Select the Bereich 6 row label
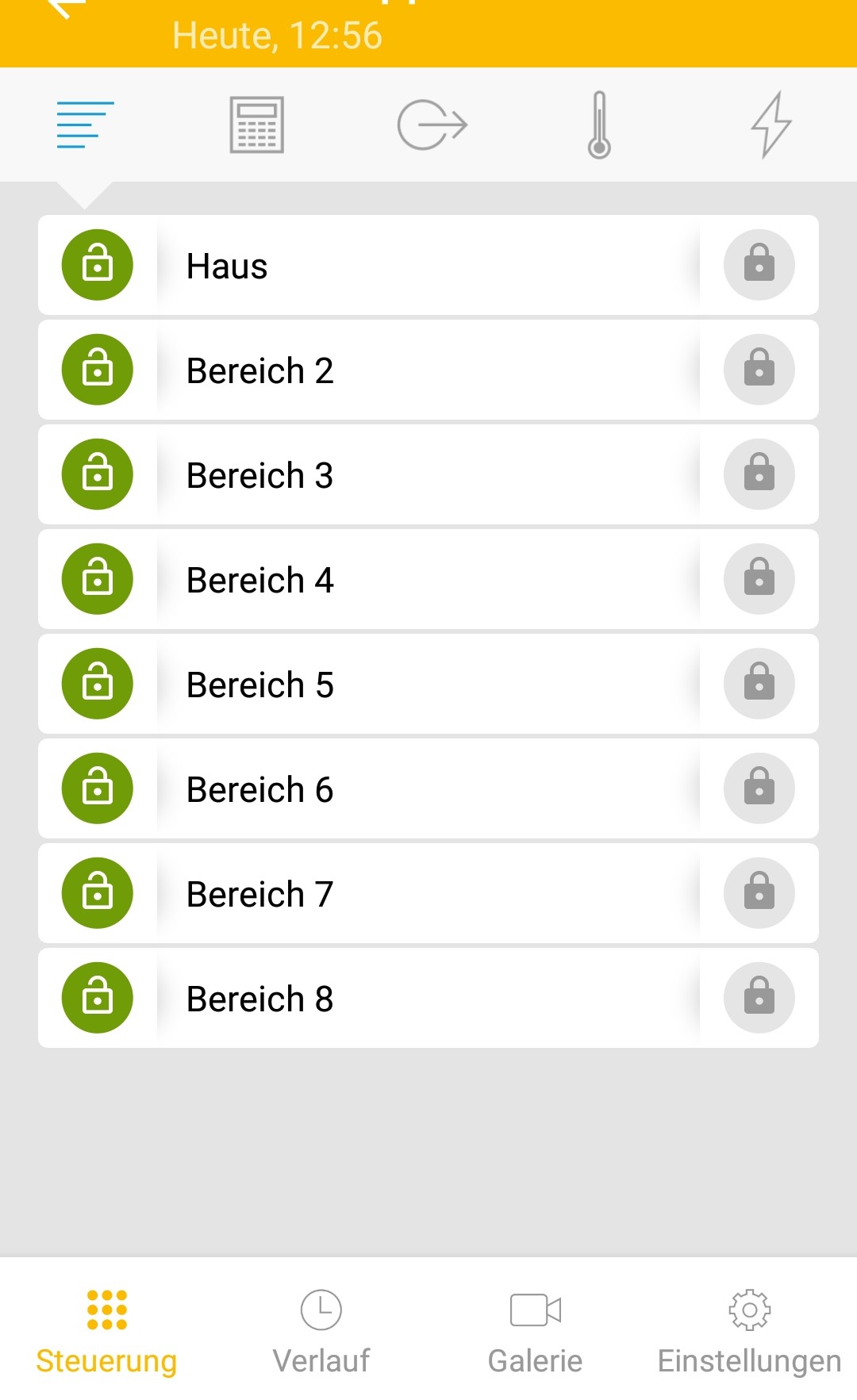This screenshot has width=857, height=1400. (x=259, y=790)
